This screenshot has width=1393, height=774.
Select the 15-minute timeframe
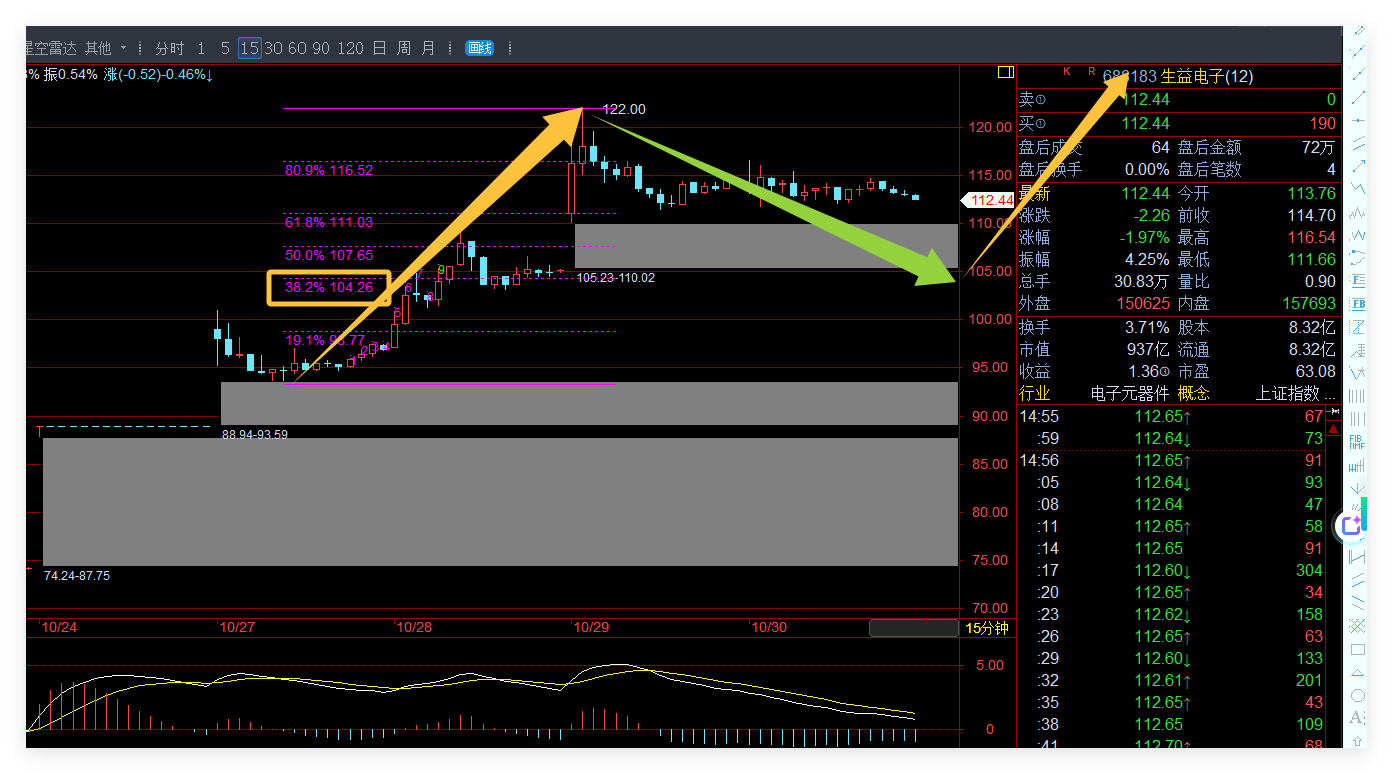250,48
